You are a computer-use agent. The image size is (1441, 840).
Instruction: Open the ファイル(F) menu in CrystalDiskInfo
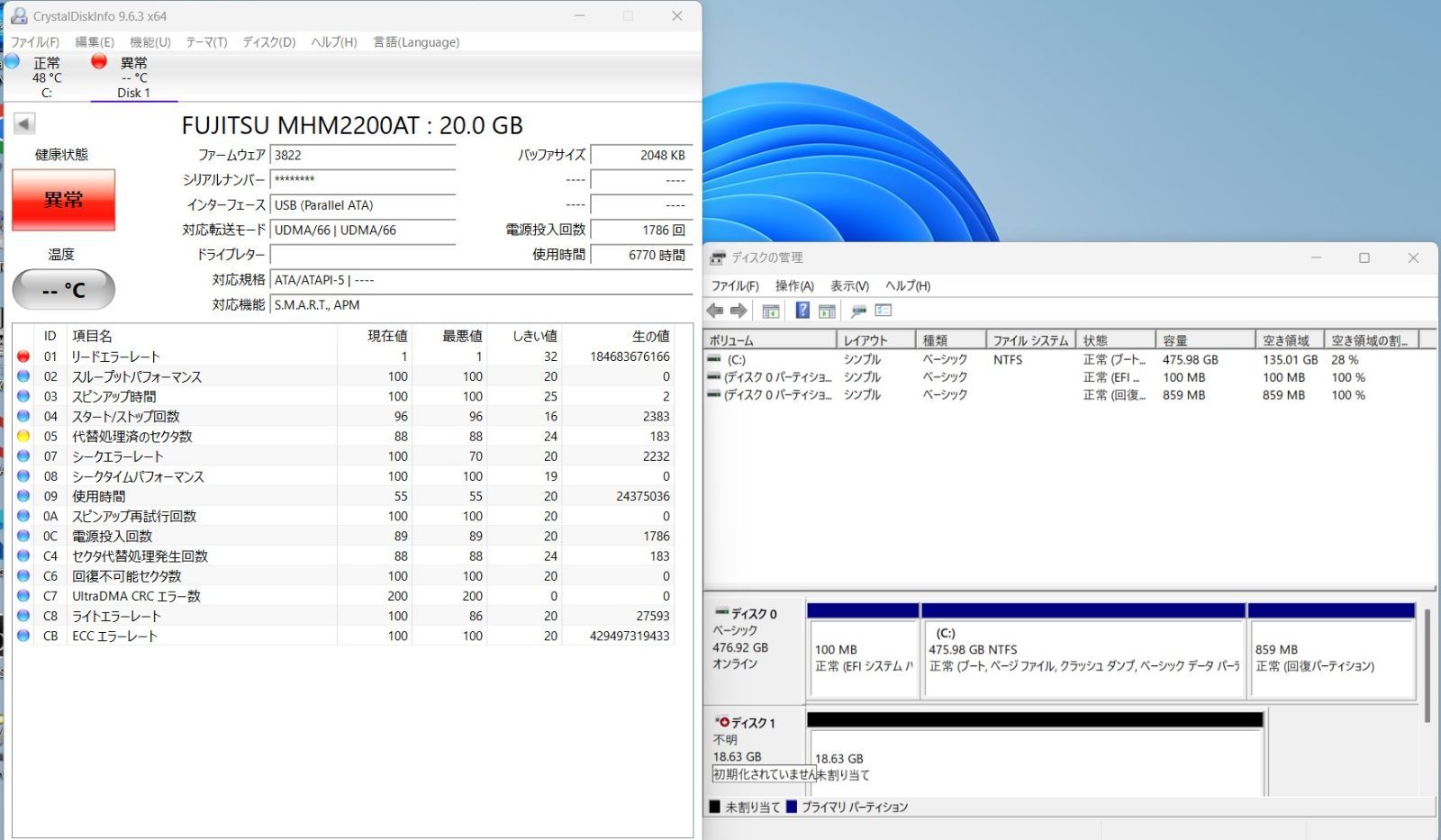pyautogui.click(x=35, y=42)
